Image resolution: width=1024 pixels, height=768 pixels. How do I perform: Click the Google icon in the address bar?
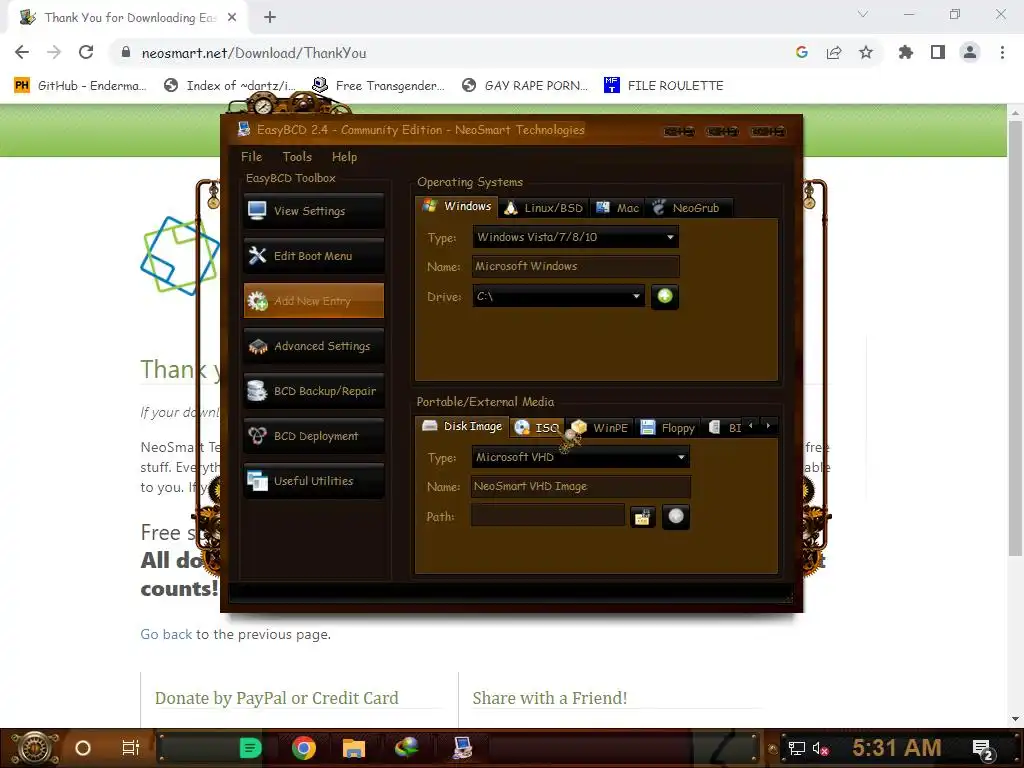tap(802, 52)
